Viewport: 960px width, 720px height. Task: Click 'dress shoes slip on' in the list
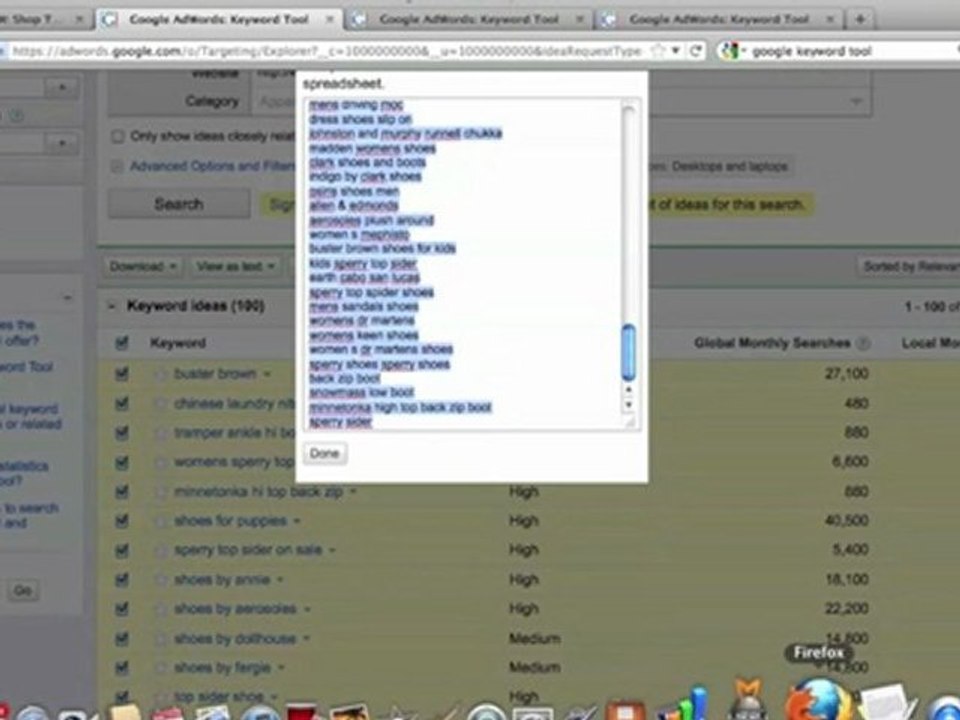click(360, 119)
